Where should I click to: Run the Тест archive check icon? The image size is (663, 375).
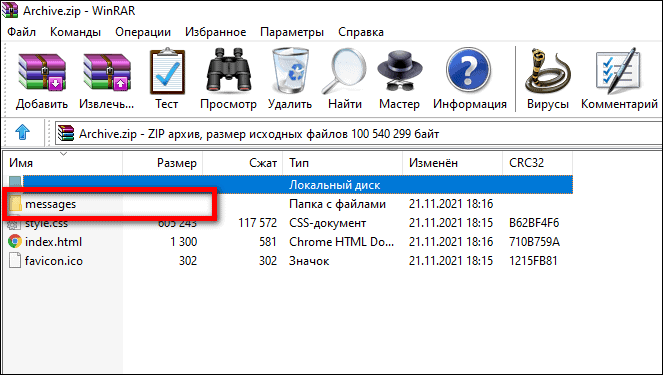(167, 71)
